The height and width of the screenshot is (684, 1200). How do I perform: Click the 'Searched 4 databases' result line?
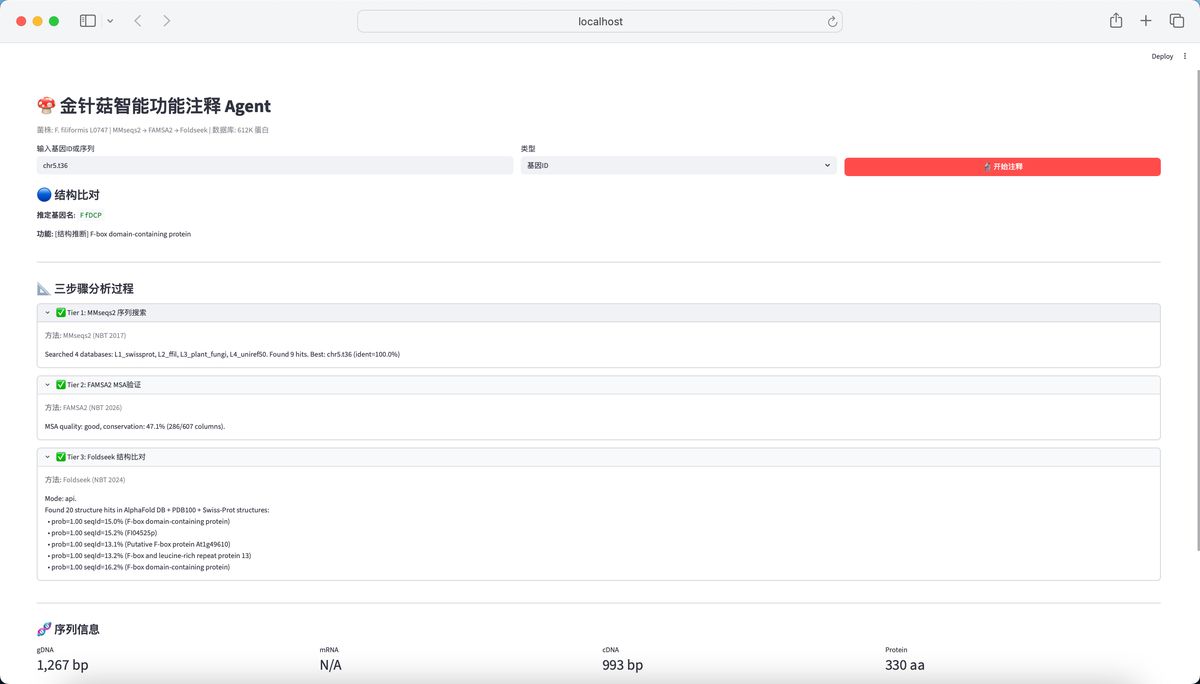[222, 354]
